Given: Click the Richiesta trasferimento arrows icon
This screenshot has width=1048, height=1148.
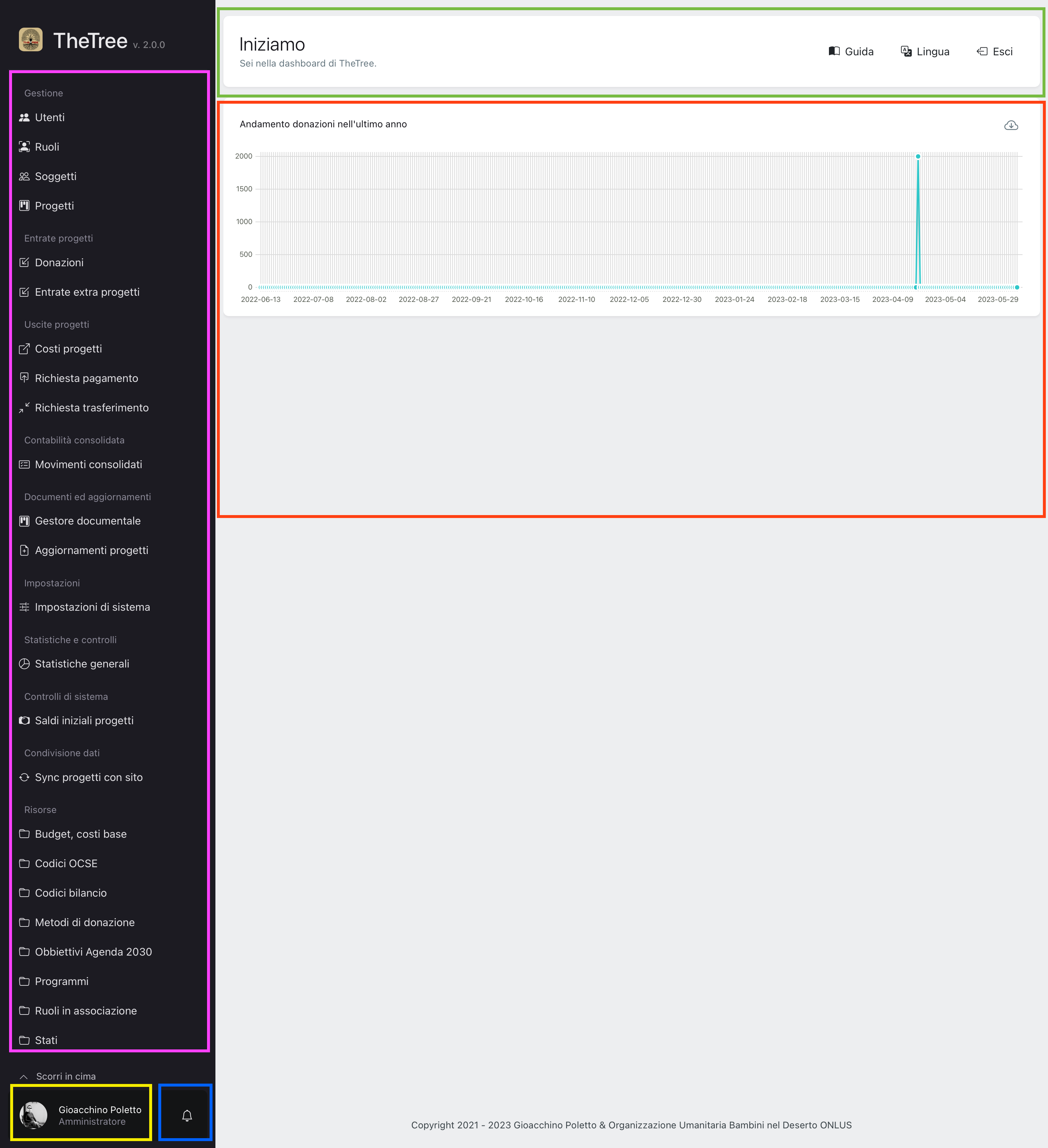Looking at the screenshot, I should pyautogui.click(x=24, y=408).
